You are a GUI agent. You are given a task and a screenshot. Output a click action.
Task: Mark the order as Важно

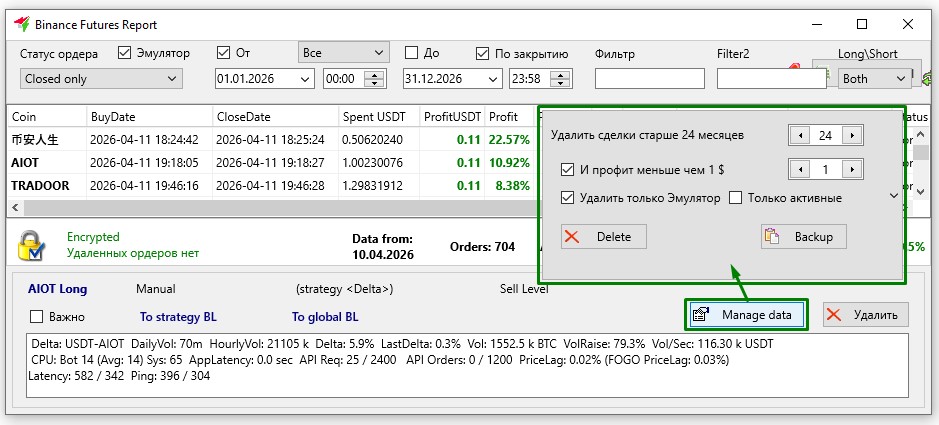click(x=38, y=317)
